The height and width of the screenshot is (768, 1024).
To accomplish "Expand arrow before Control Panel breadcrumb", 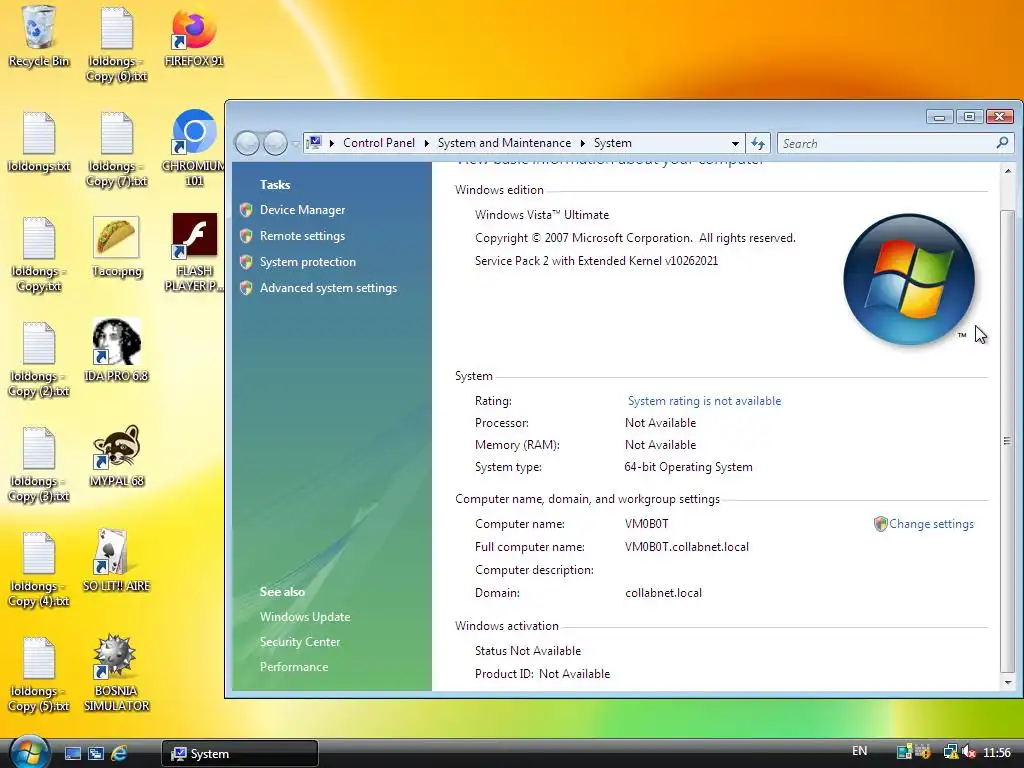I will coord(332,143).
